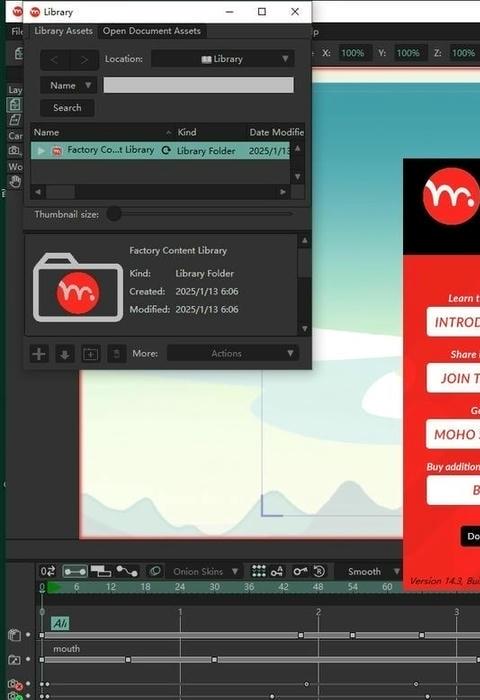Click the mouth channel label in timeline
This screenshot has height=700, width=480.
pos(67,649)
